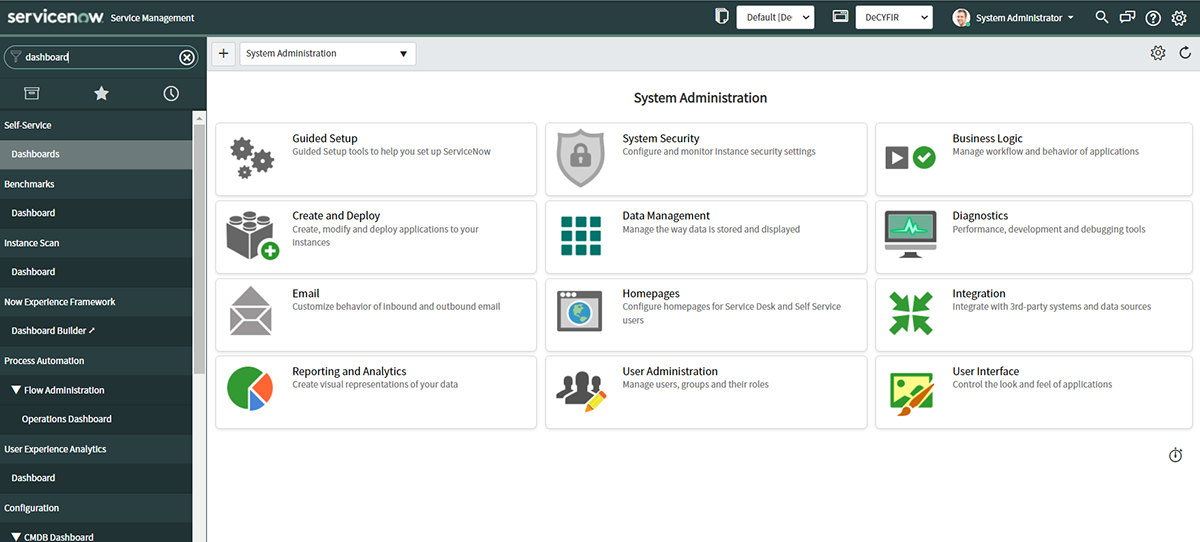Open the System Security shield lock icon
Viewport: 1200px width, 542px height.
point(580,158)
